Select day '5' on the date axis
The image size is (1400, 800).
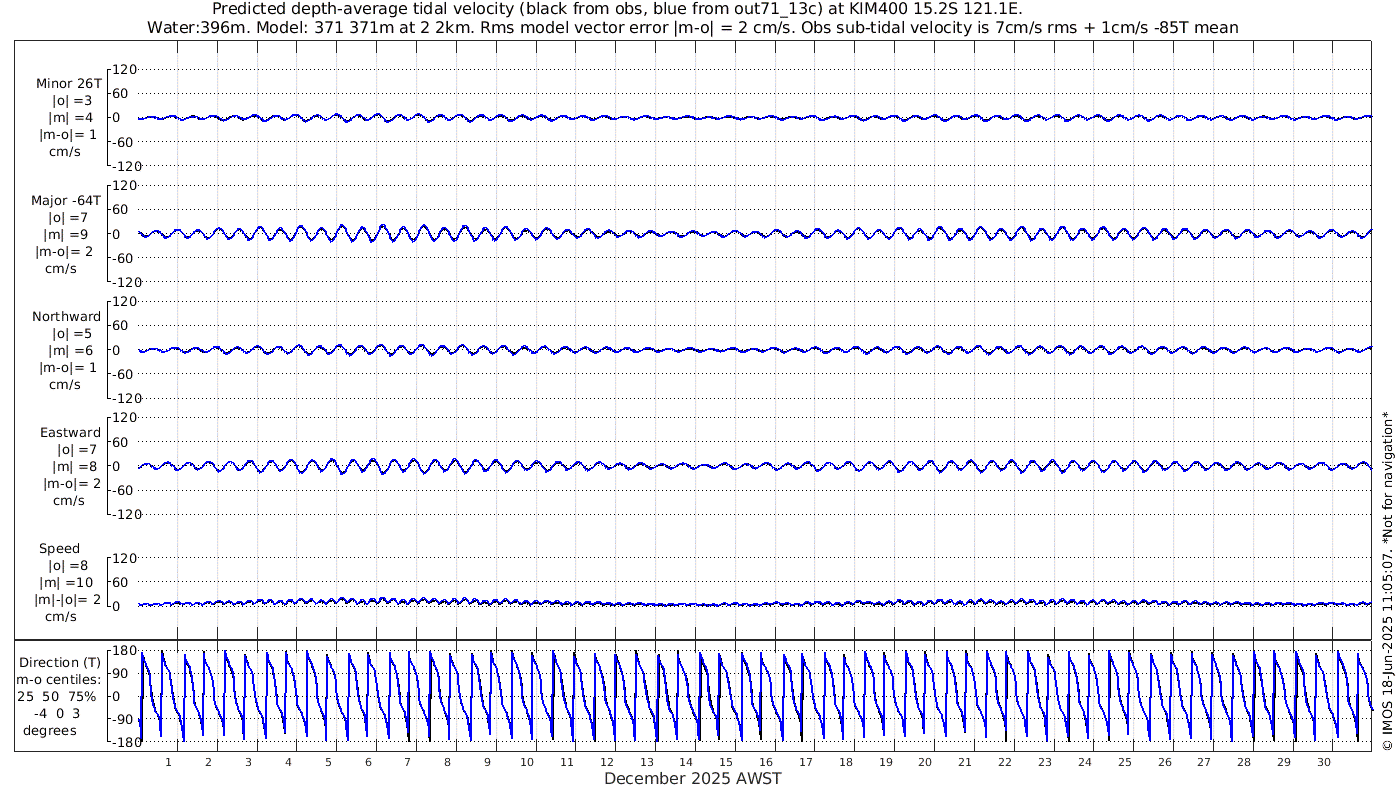328,762
